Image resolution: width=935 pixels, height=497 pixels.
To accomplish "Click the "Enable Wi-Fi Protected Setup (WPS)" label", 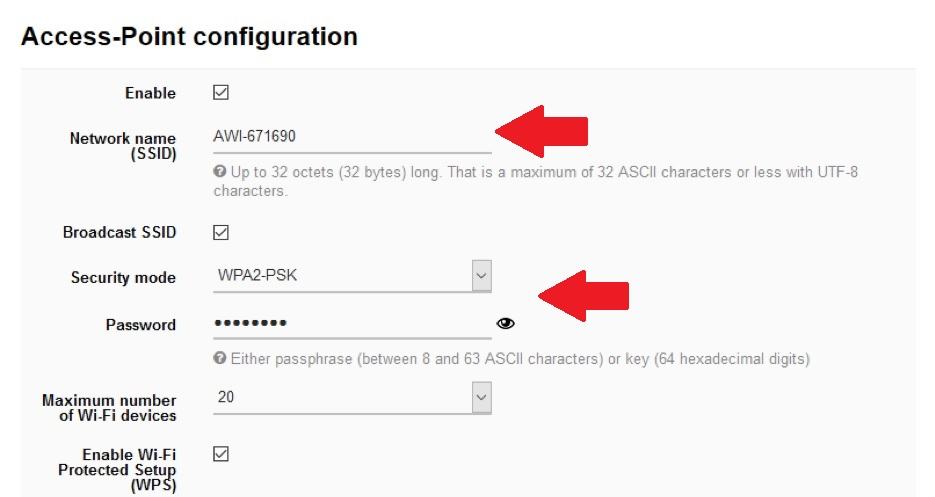I will 117,469.
